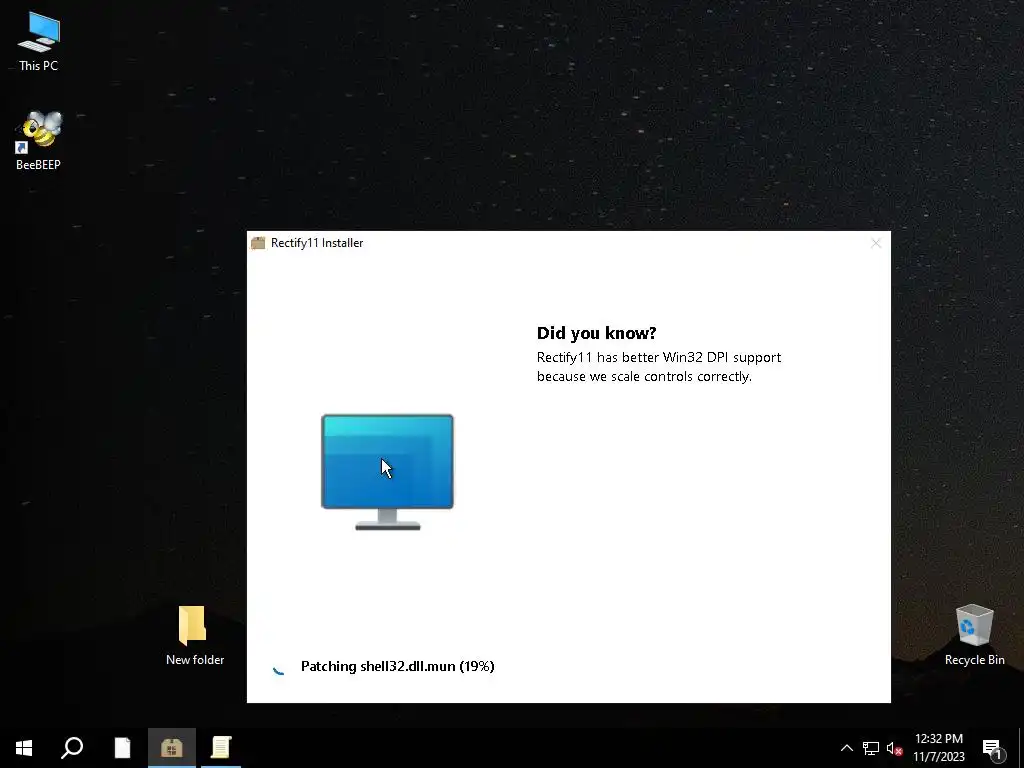This screenshot has width=1024, height=768.
Task: Show hidden system tray icons
Action: point(846,748)
